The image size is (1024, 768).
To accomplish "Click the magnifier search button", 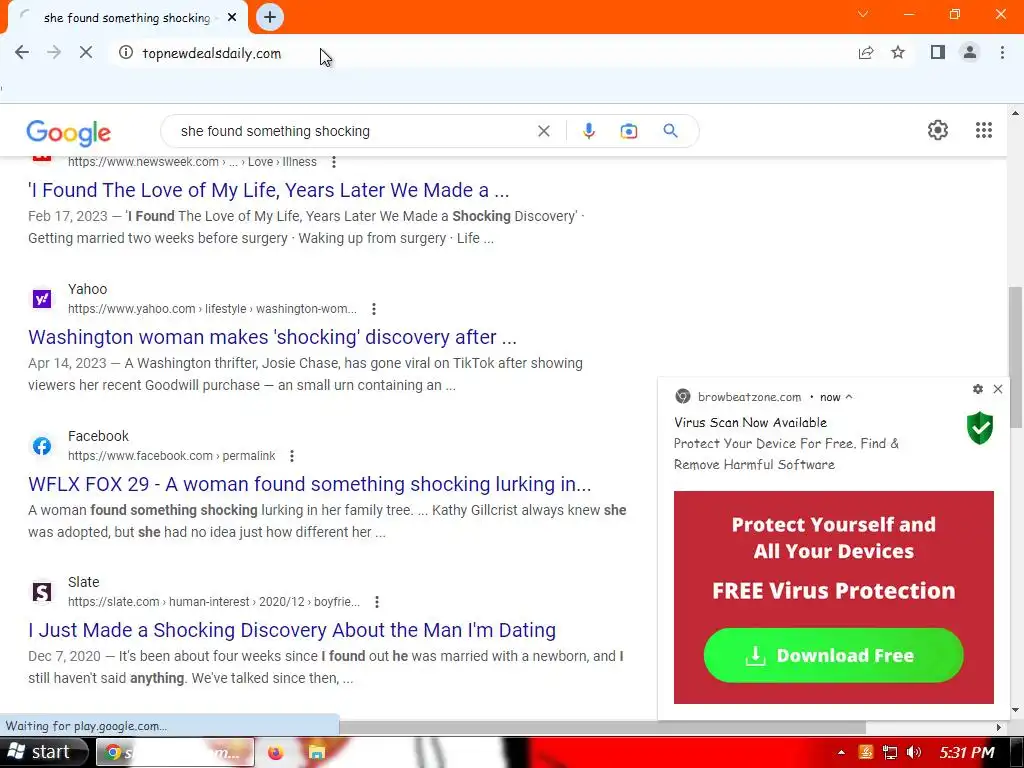I will coord(670,131).
